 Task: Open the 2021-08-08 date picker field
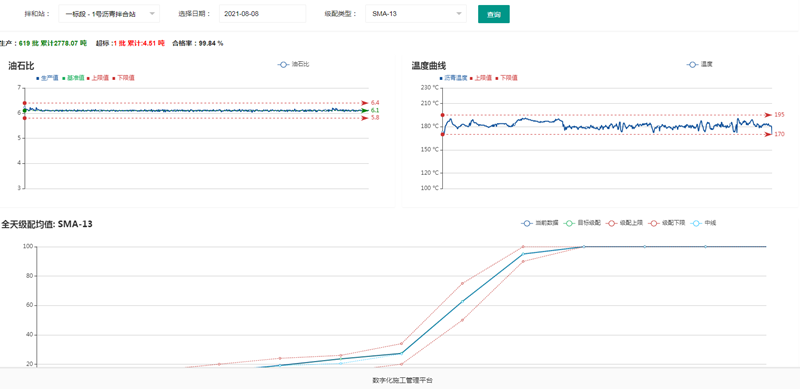(262, 14)
